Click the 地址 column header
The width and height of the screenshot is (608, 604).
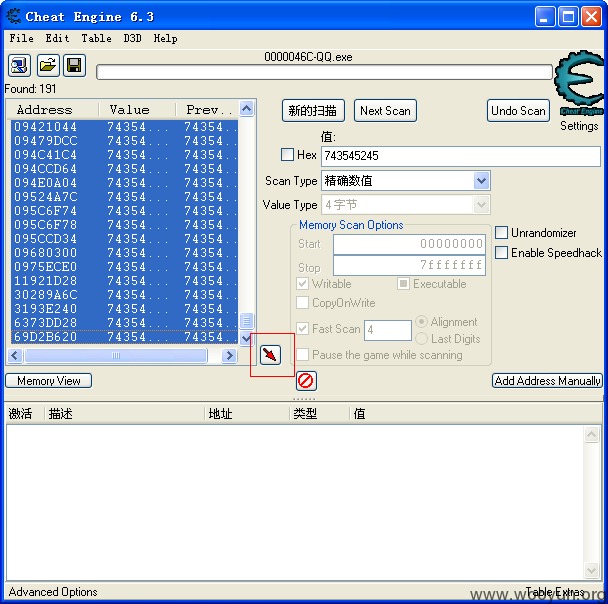[x=247, y=414]
